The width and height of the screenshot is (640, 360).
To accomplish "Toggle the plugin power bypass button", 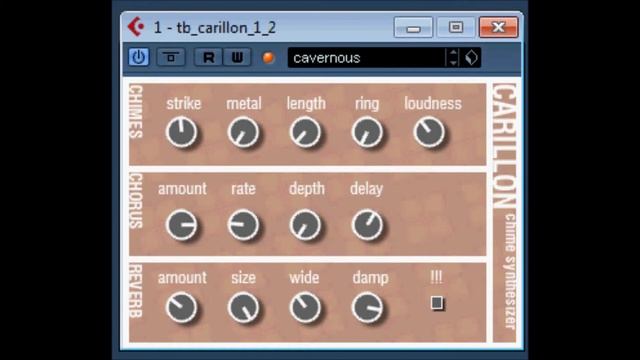I will coord(138,57).
